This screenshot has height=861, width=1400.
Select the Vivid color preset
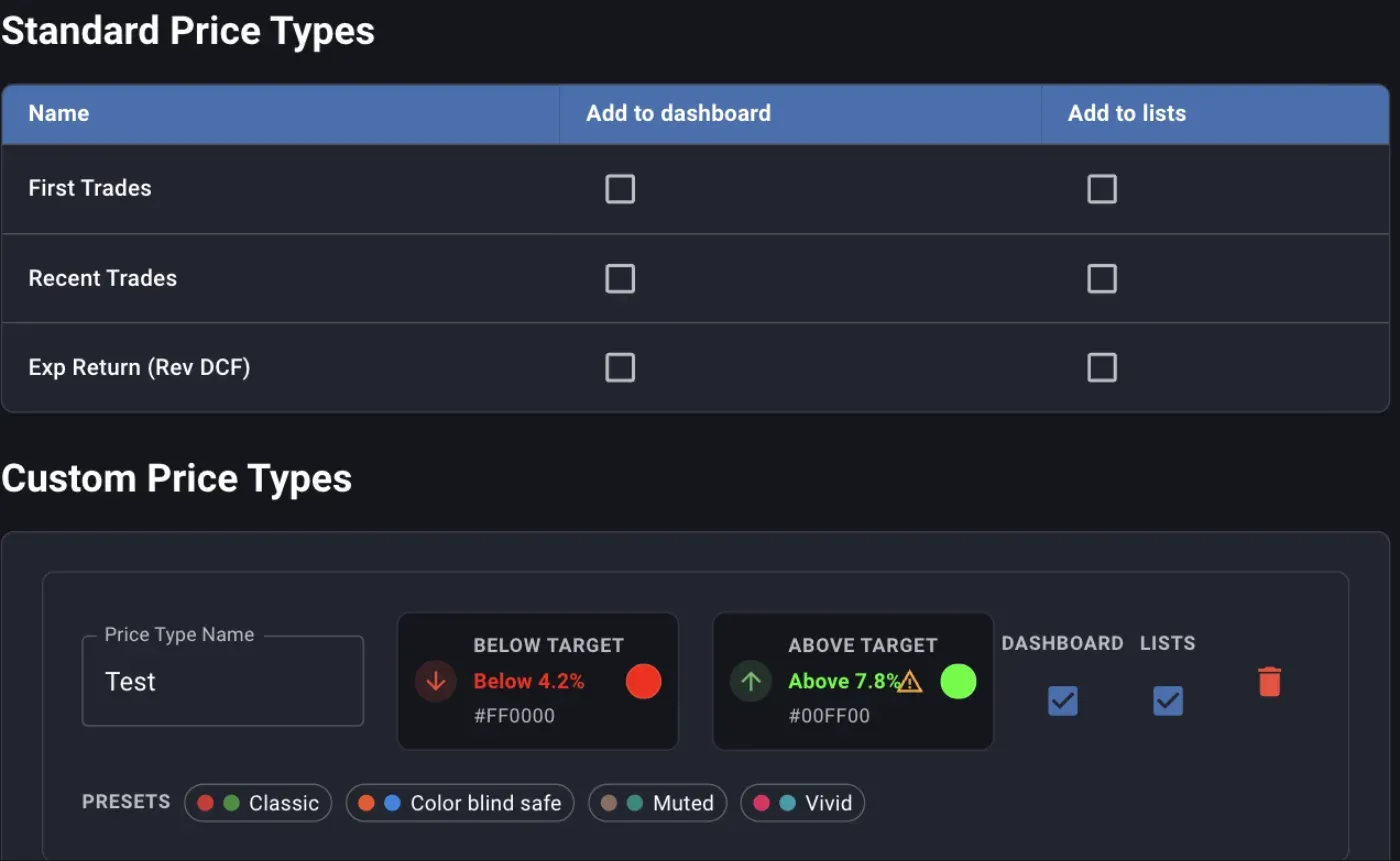tap(802, 803)
